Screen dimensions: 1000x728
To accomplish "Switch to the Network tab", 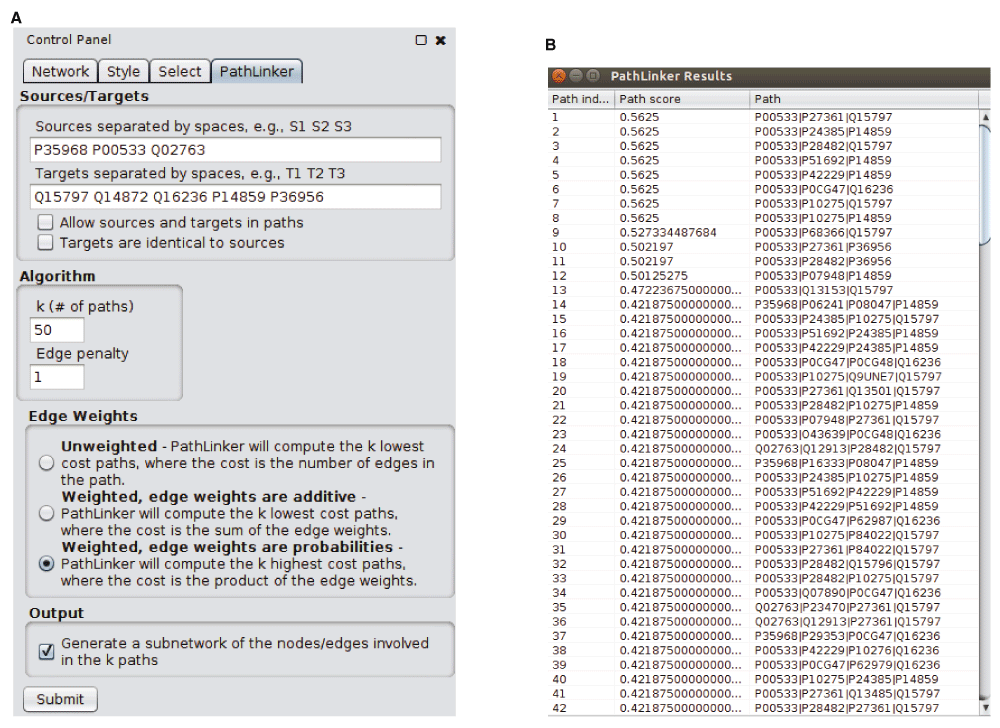I will (x=61, y=71).
